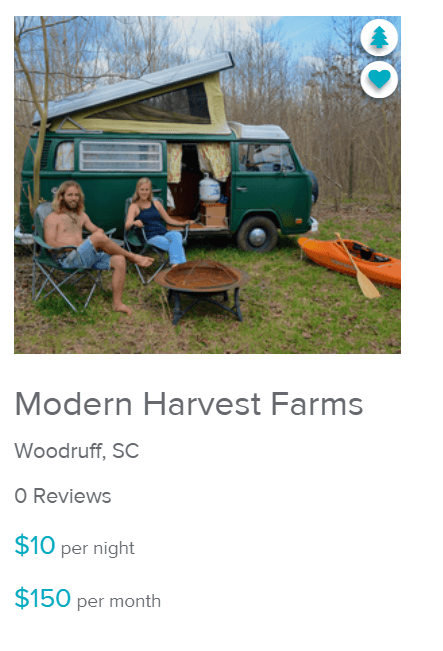
Task: Click the woman seated by the van
Action: [156, 222]
